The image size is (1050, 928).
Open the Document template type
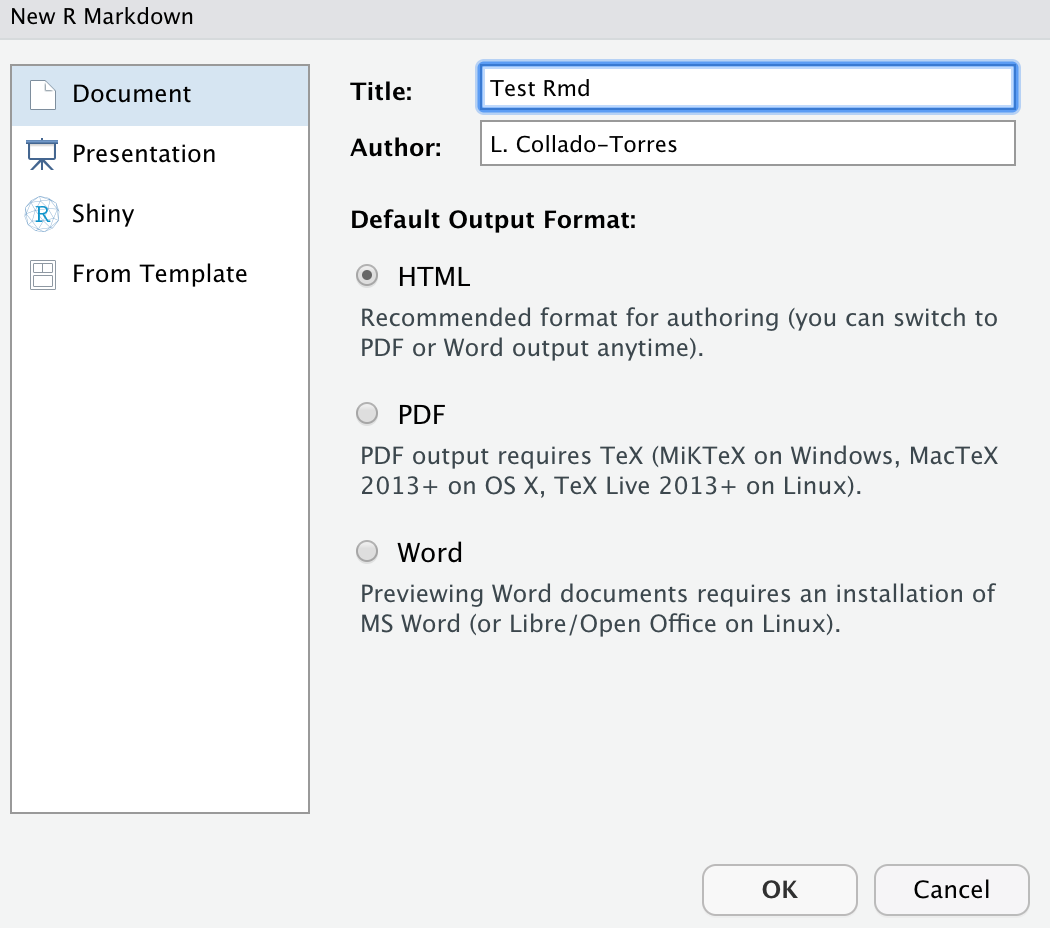click(x=131, y=93)
